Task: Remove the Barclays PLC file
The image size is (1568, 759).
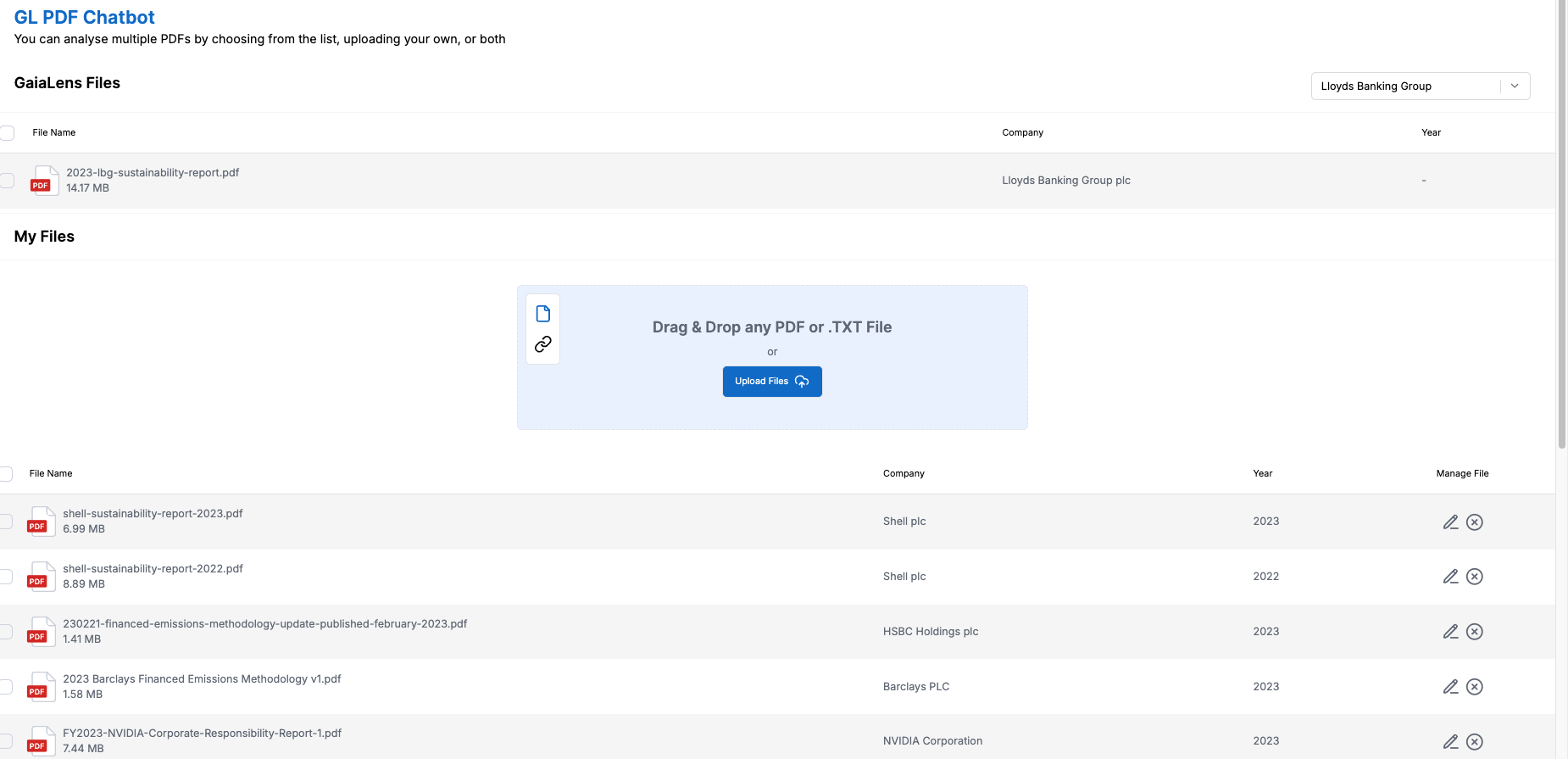Action: click(1475, 687)
